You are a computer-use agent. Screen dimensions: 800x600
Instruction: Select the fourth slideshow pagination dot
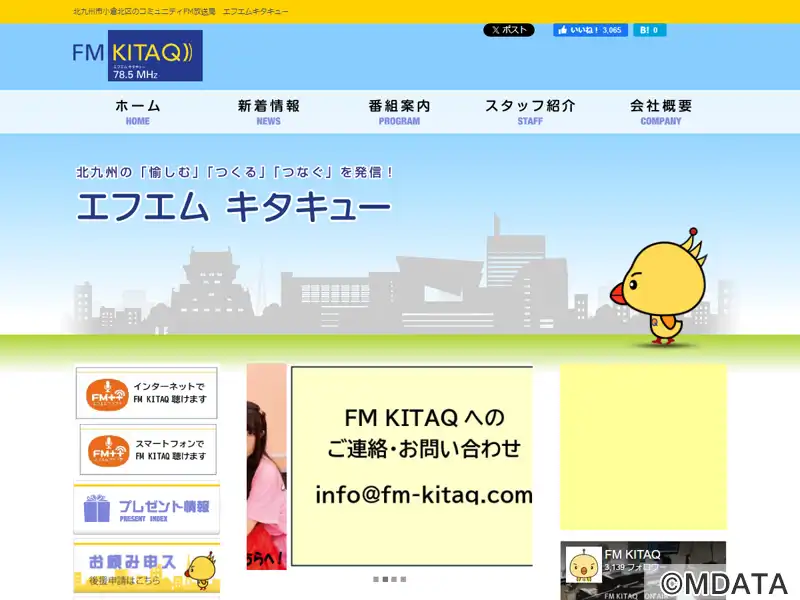(404, 579)
